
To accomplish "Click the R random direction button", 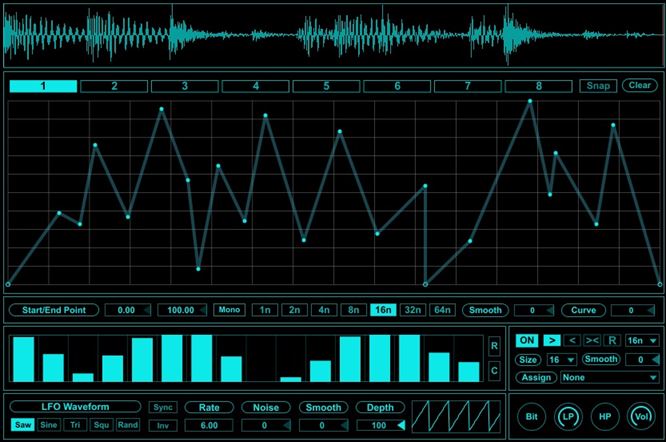I will (x=611, y=341).
